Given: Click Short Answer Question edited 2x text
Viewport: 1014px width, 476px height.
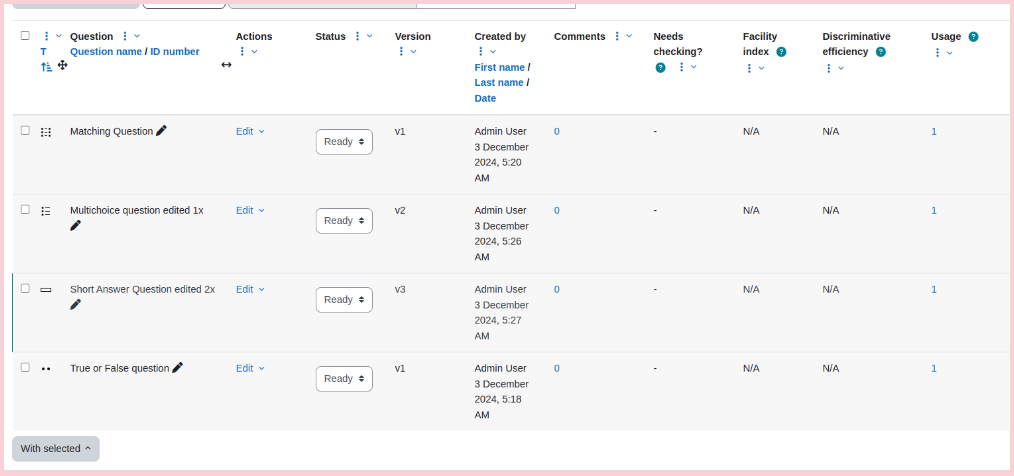Looking at the screenshot, I should tap(142, 289).
